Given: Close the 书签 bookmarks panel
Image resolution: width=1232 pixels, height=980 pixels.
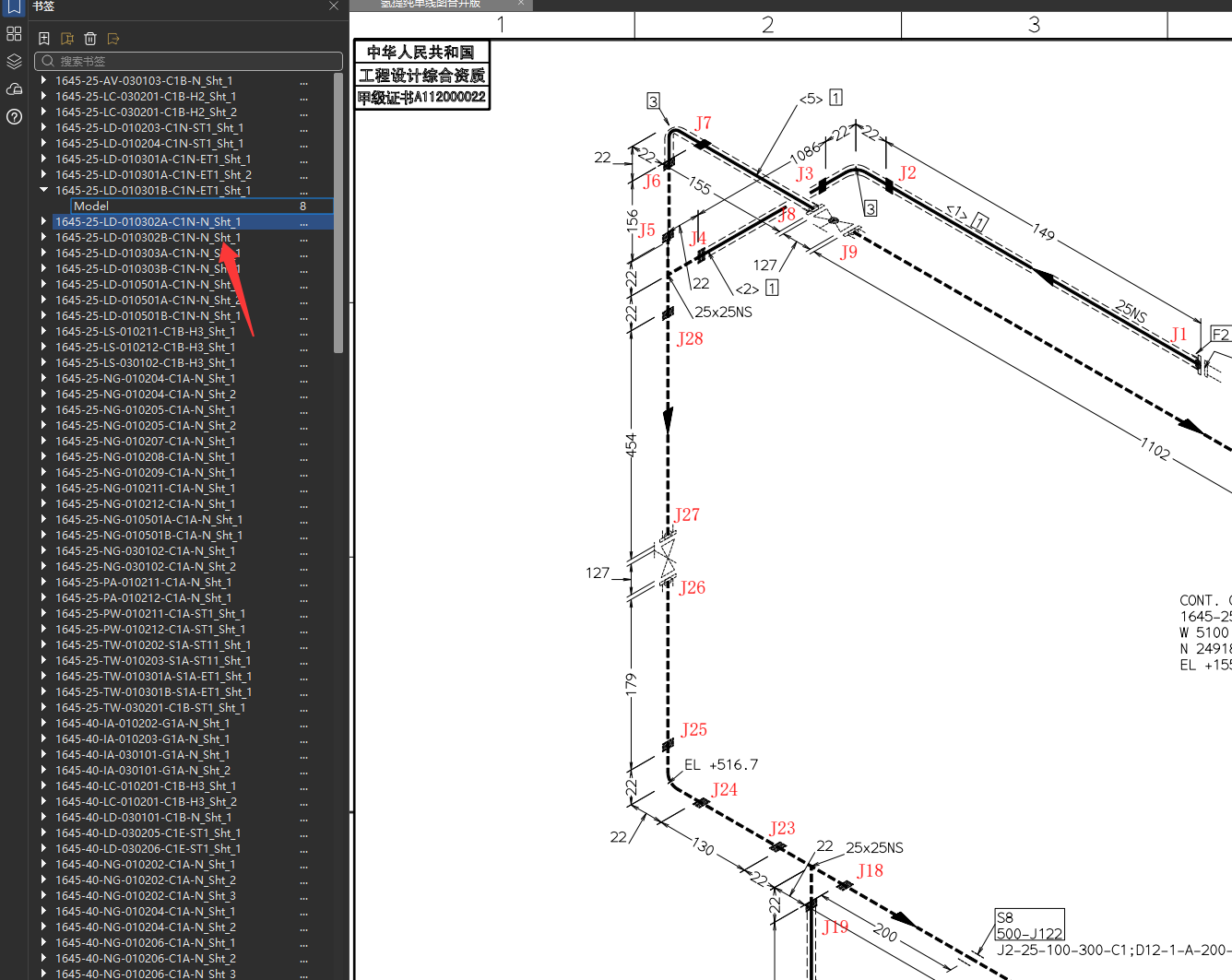Looking at the screenshot, I should pyautogui.click(x=334, y=6).
